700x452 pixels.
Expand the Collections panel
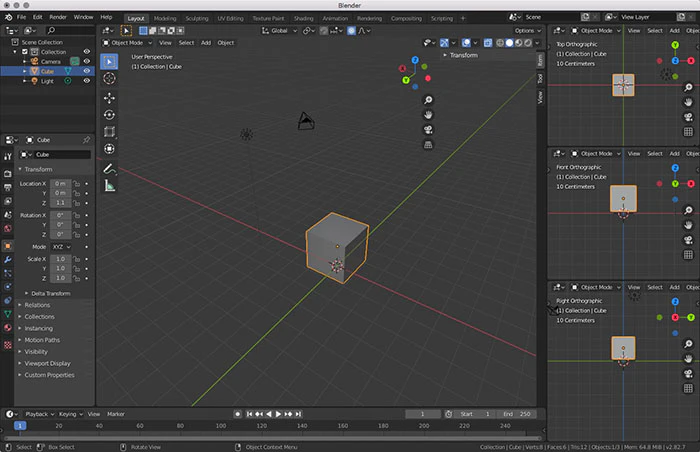pos(37,317)
